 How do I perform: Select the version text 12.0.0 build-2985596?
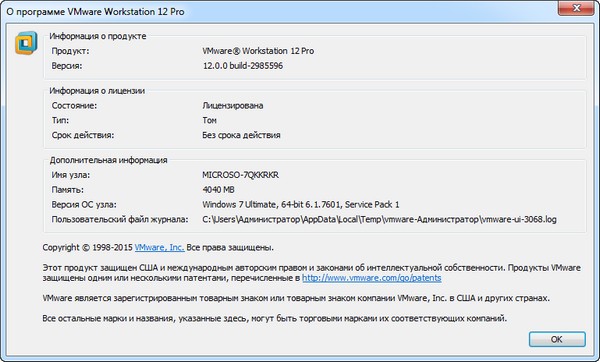click(243, 66)
